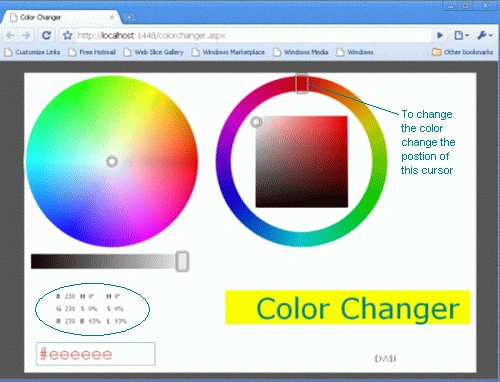Close the Color Changer tab
This screenshot has width=500, height=382.
(x=112, y=17)
